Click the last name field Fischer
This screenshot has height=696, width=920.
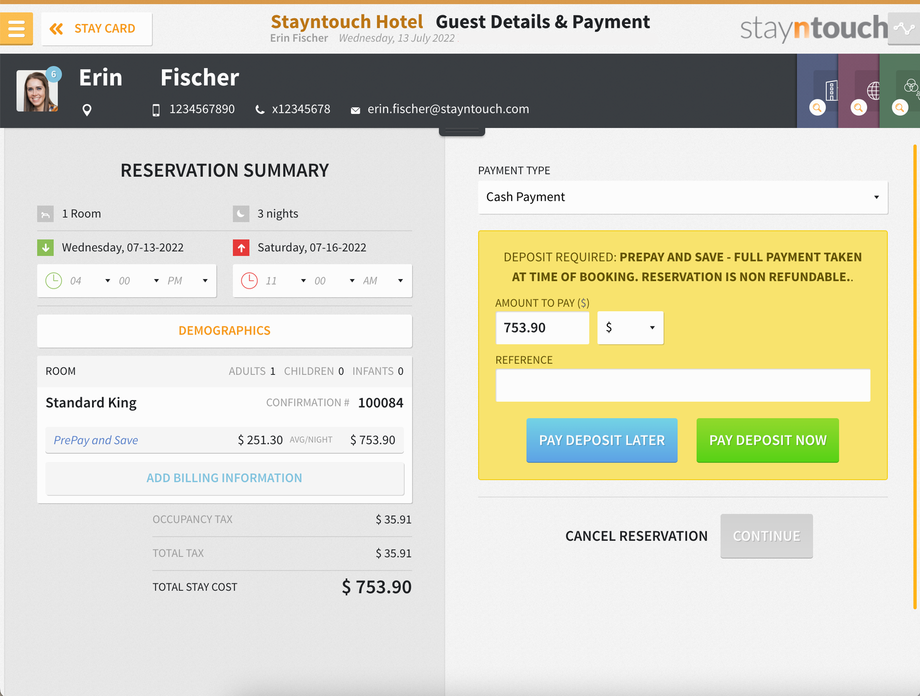click(199, 77)
